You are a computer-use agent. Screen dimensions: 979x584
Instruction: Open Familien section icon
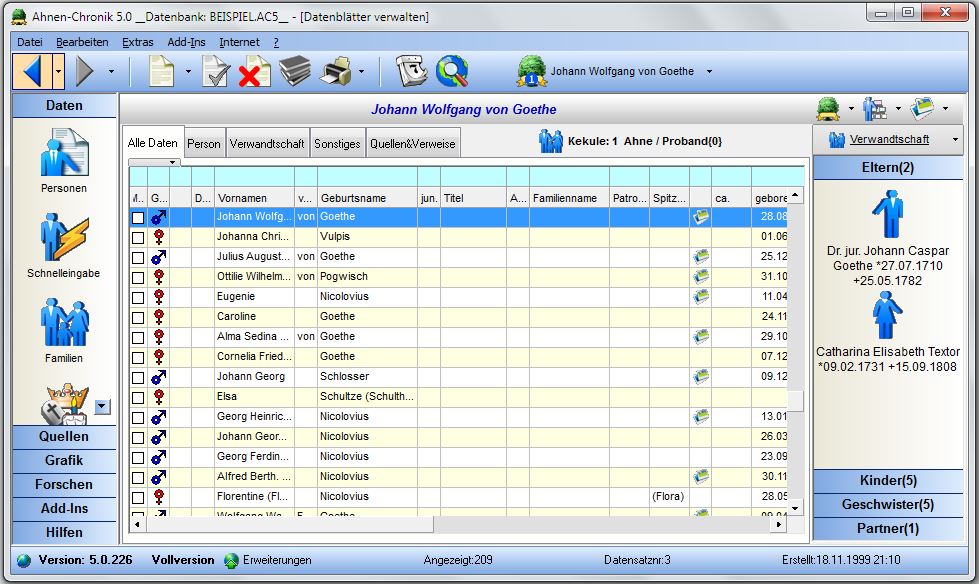tap(64, 322)
